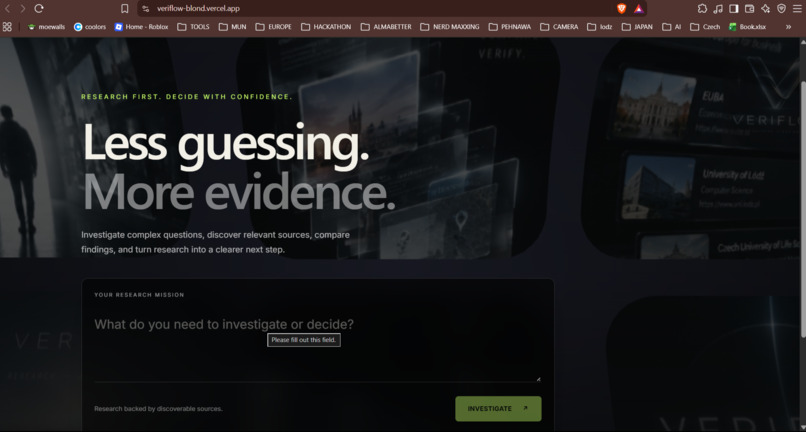Open the Book.xlsx bookmark
The height and width of the screenshot is (432, 806).
point(747,27)
